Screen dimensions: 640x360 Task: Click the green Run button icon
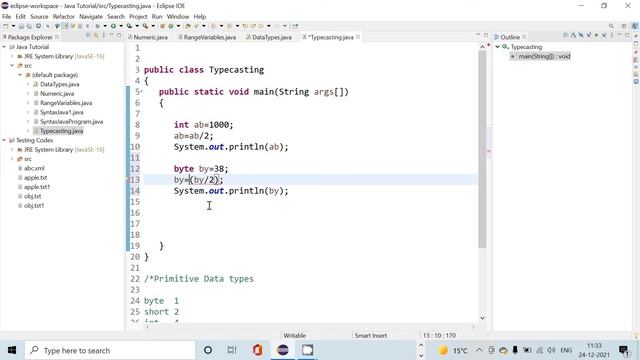click(113, 26)
